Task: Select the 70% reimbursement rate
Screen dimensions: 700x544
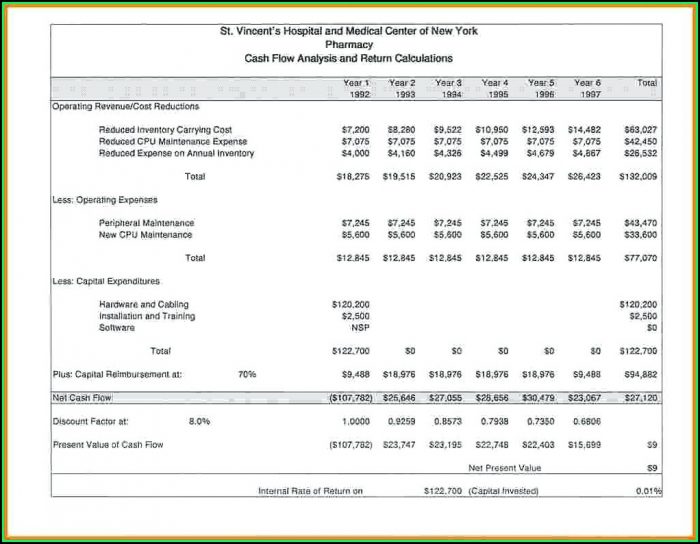Action: click(x=247, y=374)
